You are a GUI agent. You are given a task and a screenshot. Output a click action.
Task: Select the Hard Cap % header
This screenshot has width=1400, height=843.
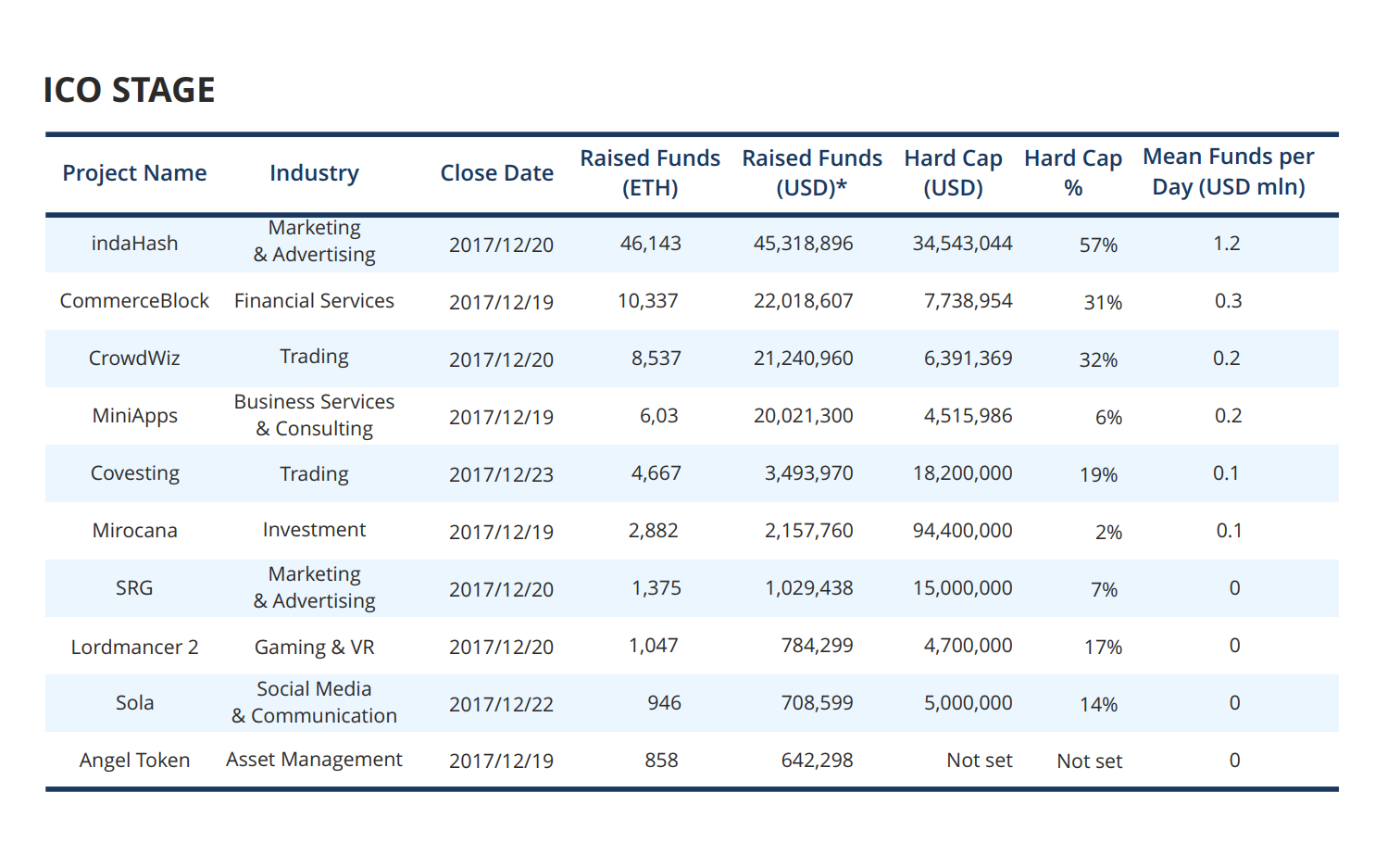1073,173
